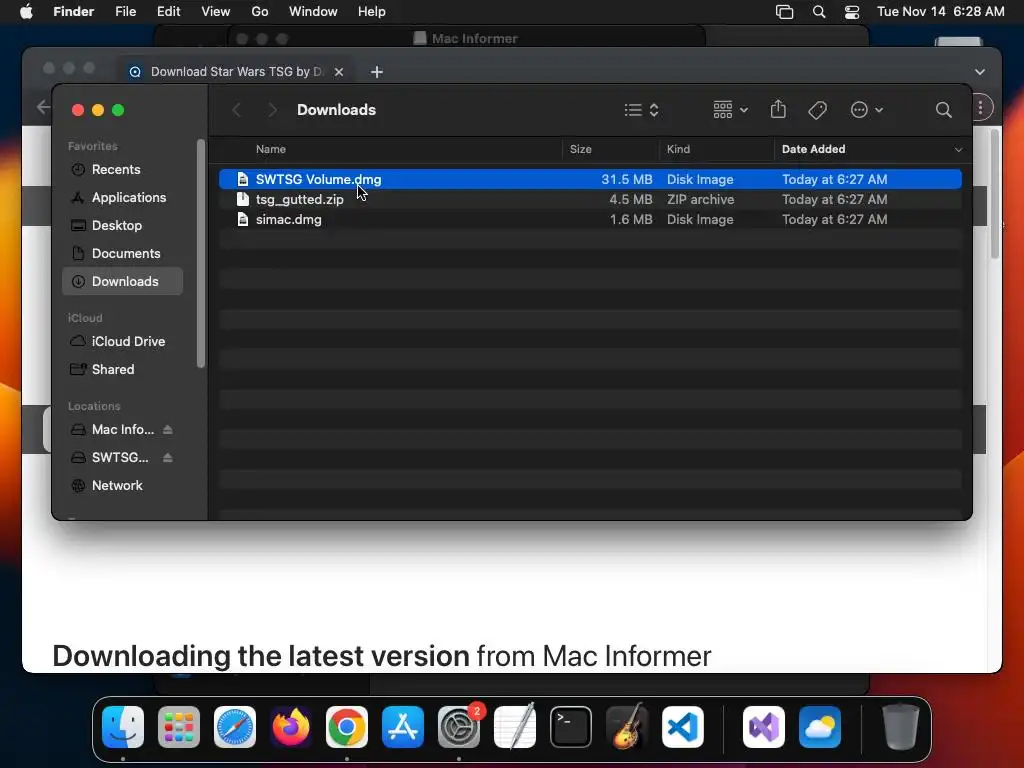The height and width of the screenshot is (768, 1024).
Task: Open the Apple menu
Action: pyautogui.click(x=26, y=12)
